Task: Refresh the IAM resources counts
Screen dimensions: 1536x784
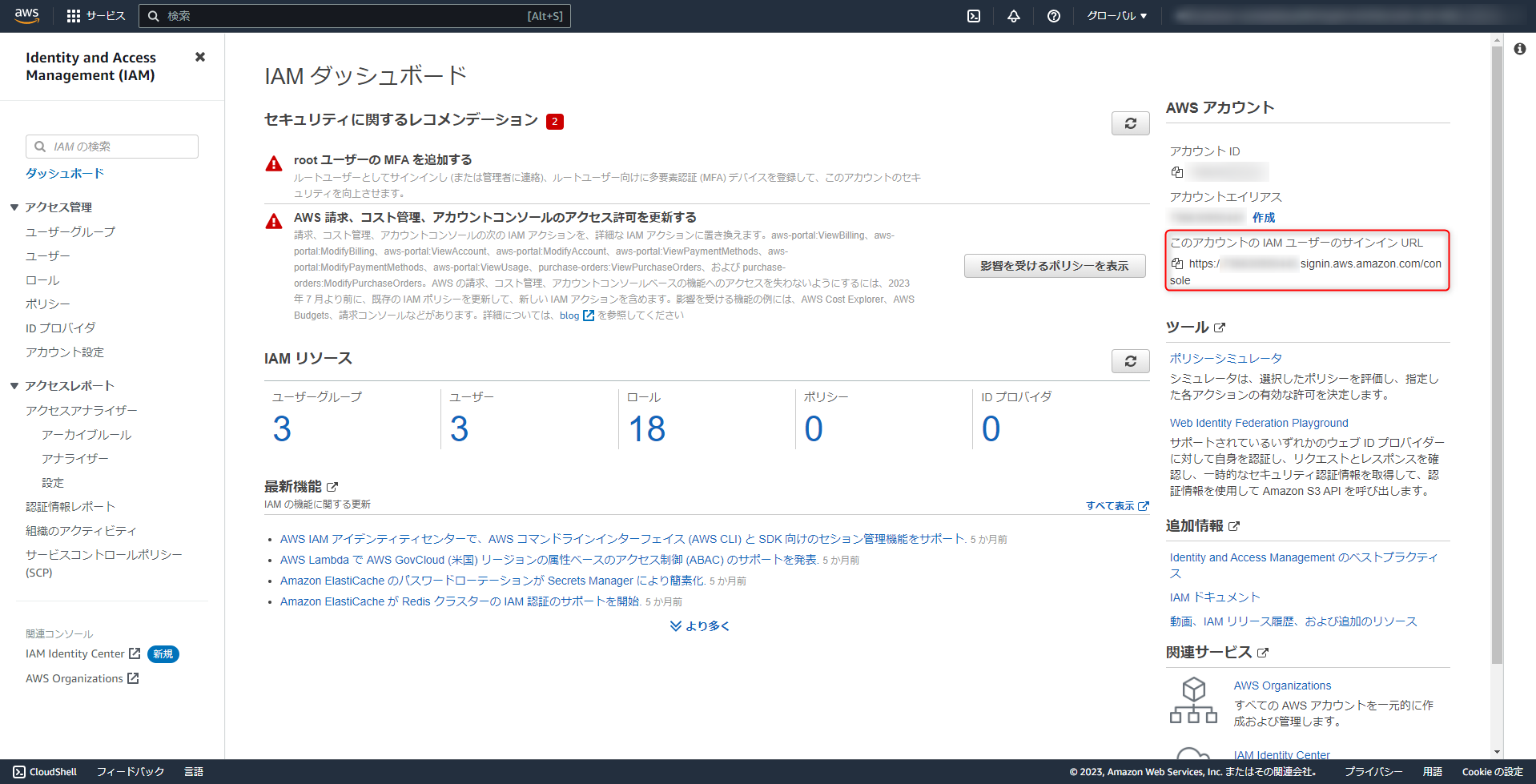Action: [x=1129, y=361]
